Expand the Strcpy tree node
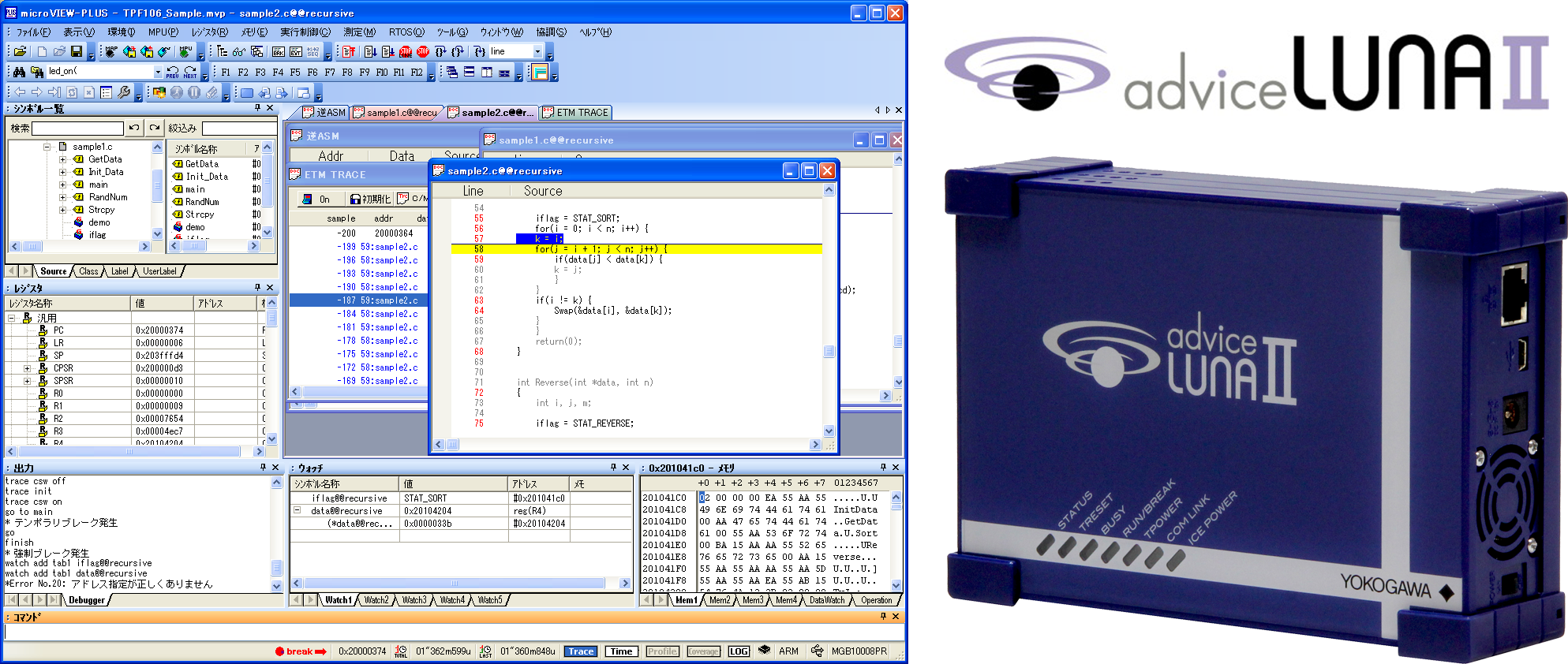Image resolution: width=1568 pixels, height=664 pixels. coord(62,210)
